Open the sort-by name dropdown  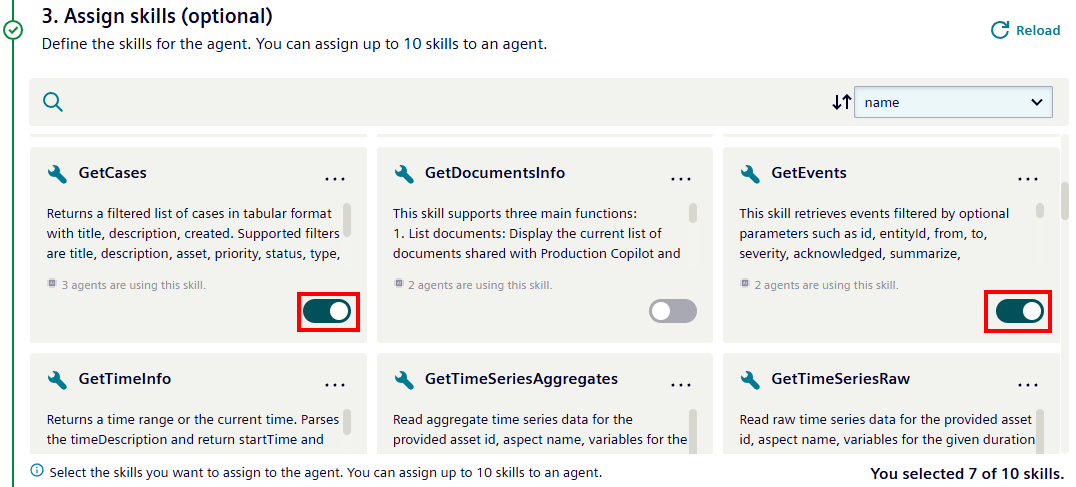tap(952, 102)
